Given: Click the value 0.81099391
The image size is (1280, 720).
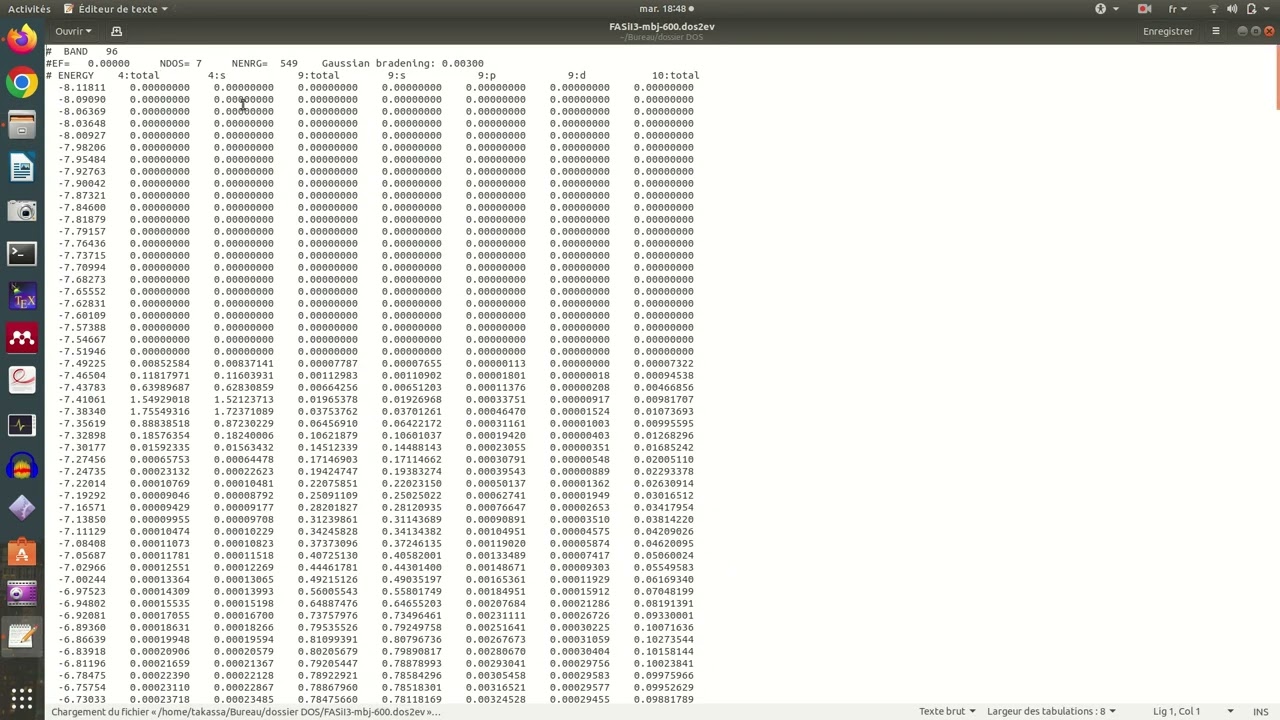Looking at the screenshot, I should tap(327, 639).
